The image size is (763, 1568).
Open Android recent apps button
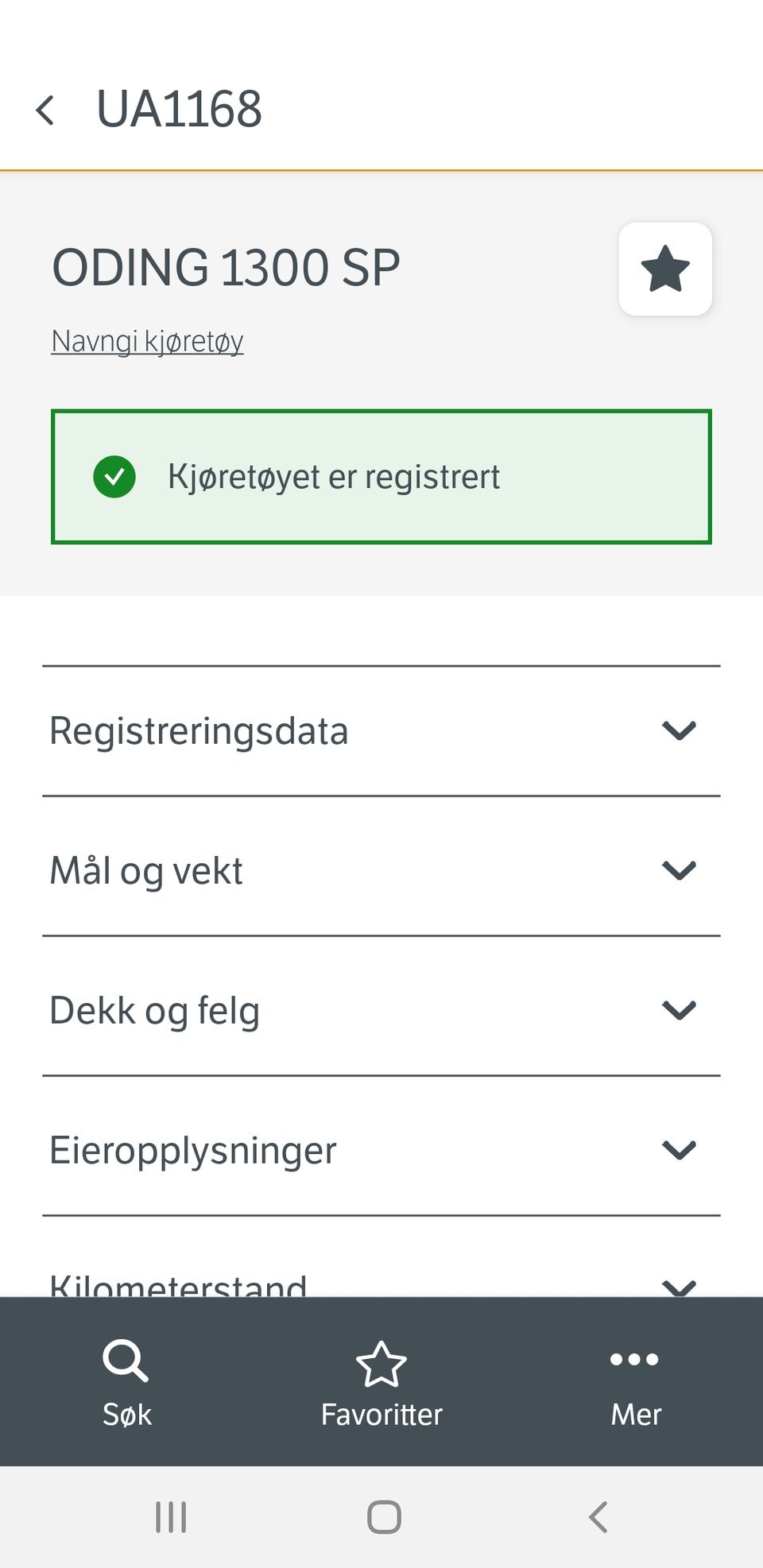pyautogui.click(x=171, y=1517)
